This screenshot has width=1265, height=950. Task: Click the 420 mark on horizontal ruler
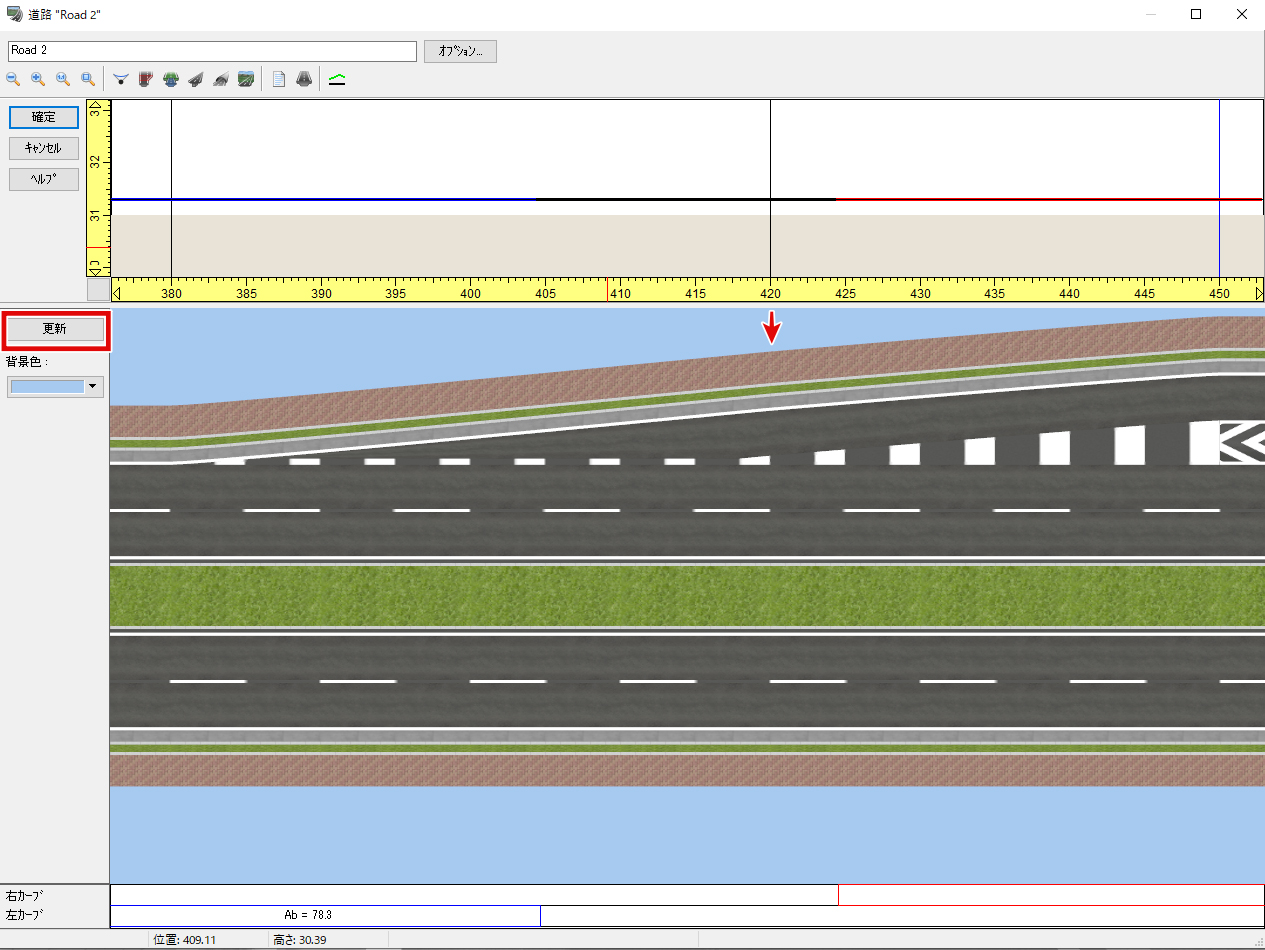point(770,294)
